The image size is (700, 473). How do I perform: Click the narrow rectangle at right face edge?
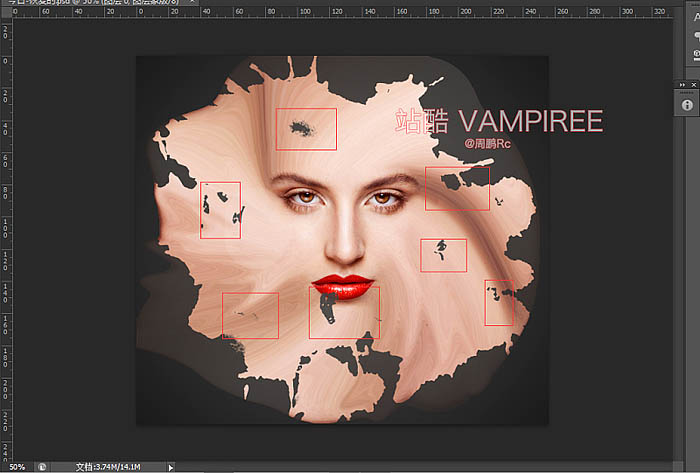(499, 302)
